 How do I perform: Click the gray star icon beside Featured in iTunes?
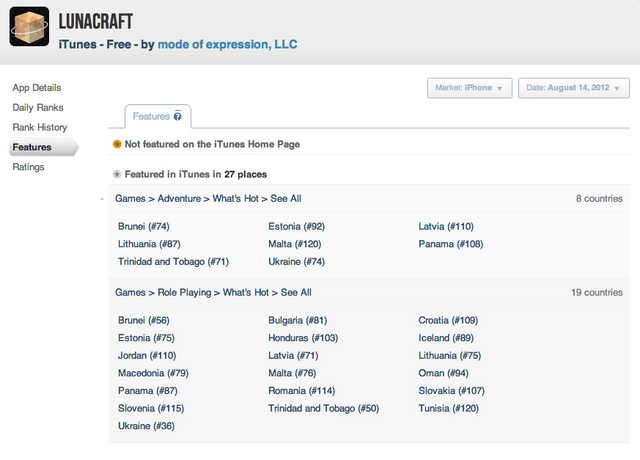(x=117, y=174)
